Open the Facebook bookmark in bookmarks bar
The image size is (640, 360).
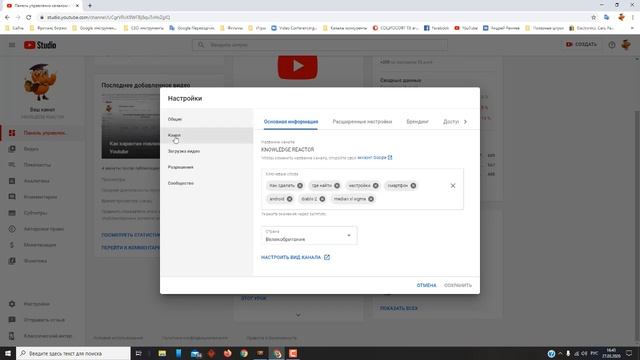click(x=436, y=28)
